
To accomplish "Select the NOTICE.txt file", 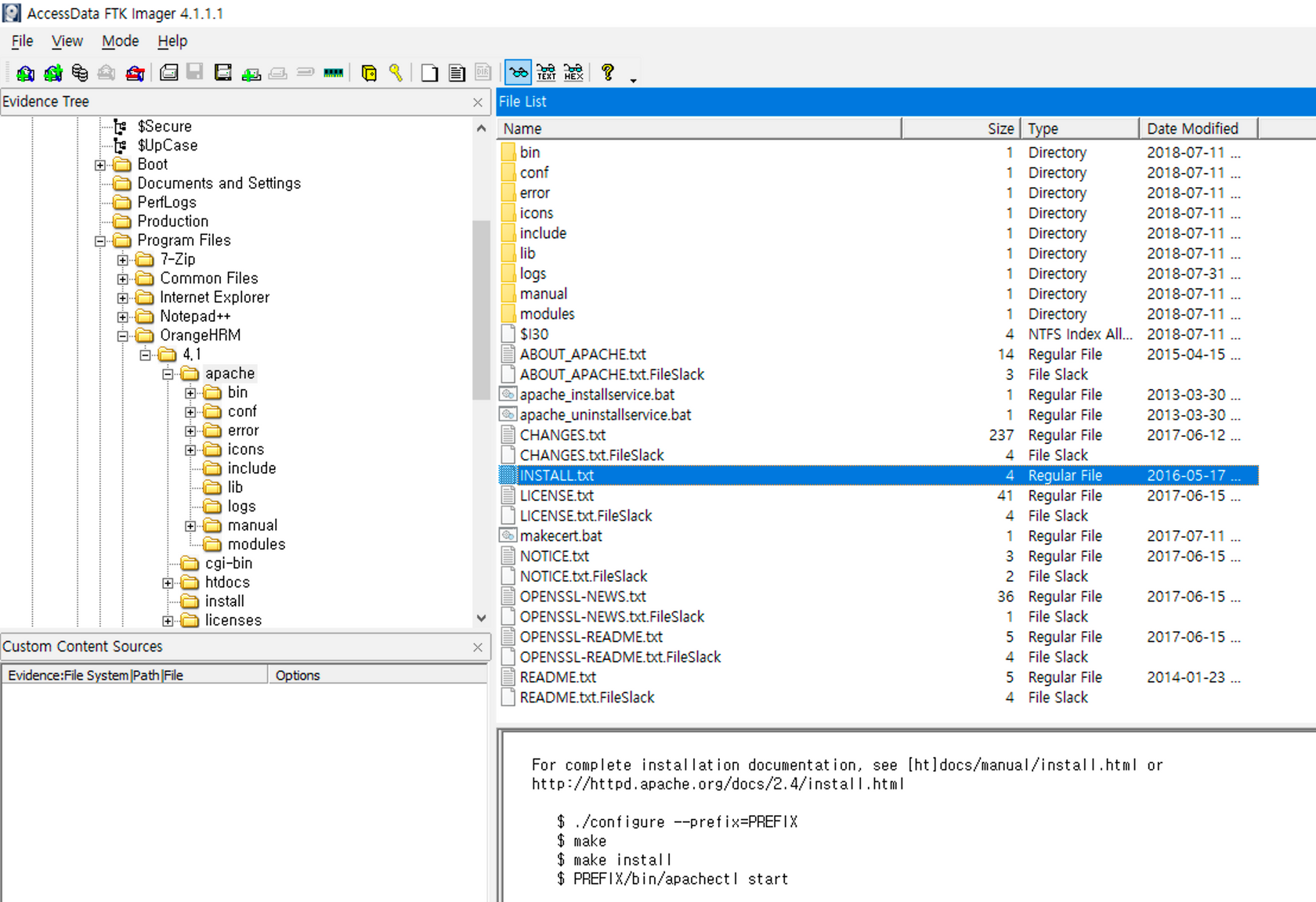I will [554, 557].
